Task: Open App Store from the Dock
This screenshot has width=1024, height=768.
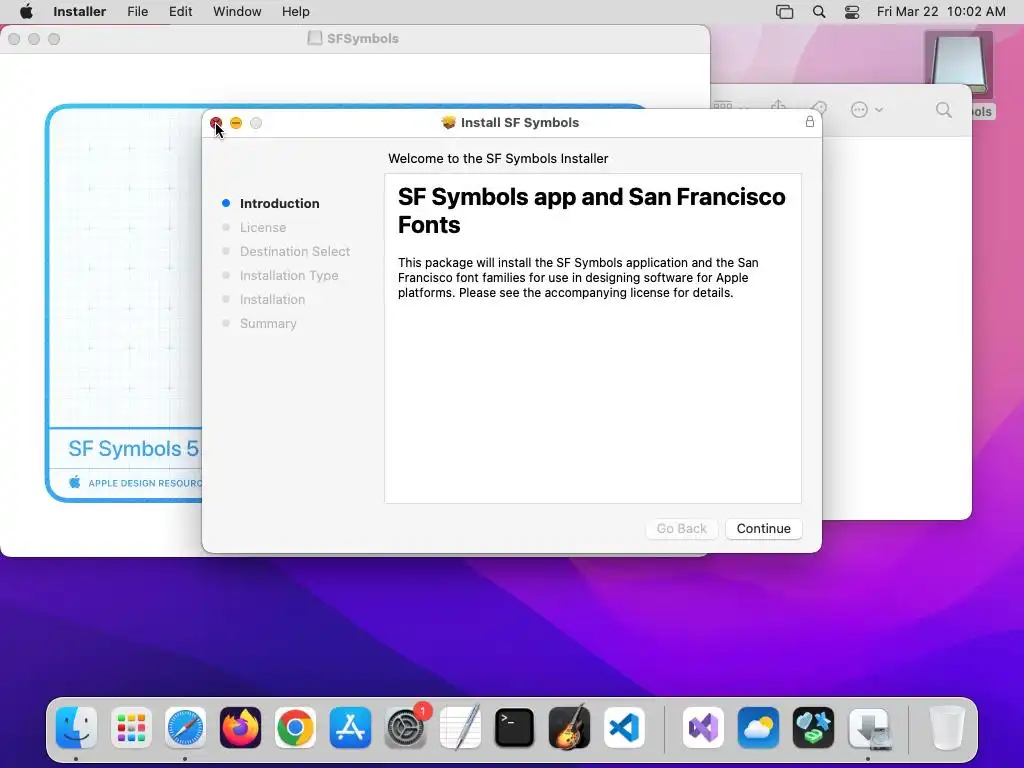Action: click(350, 727)
